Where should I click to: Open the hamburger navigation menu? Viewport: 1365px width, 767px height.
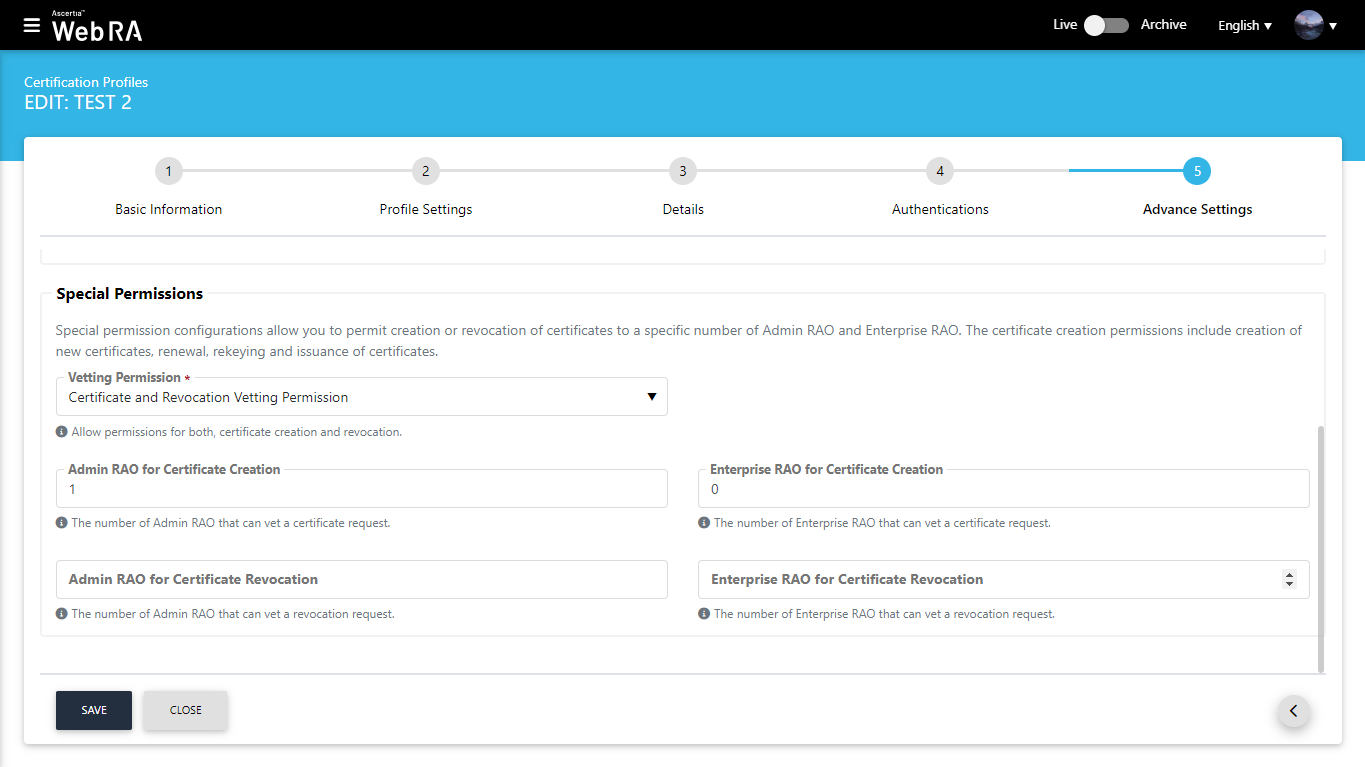point(32,25)
